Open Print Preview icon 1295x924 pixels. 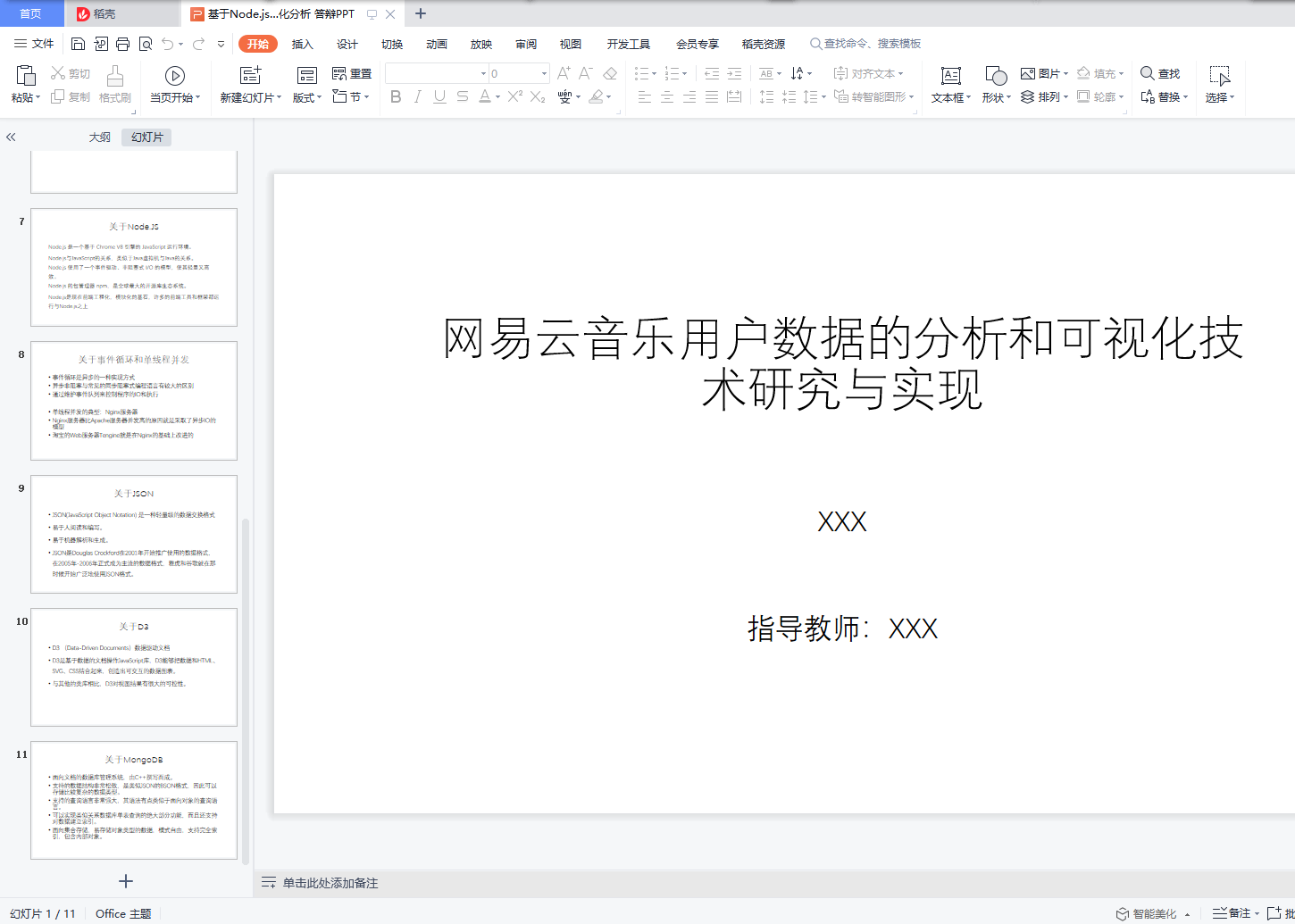pos(145,44)
